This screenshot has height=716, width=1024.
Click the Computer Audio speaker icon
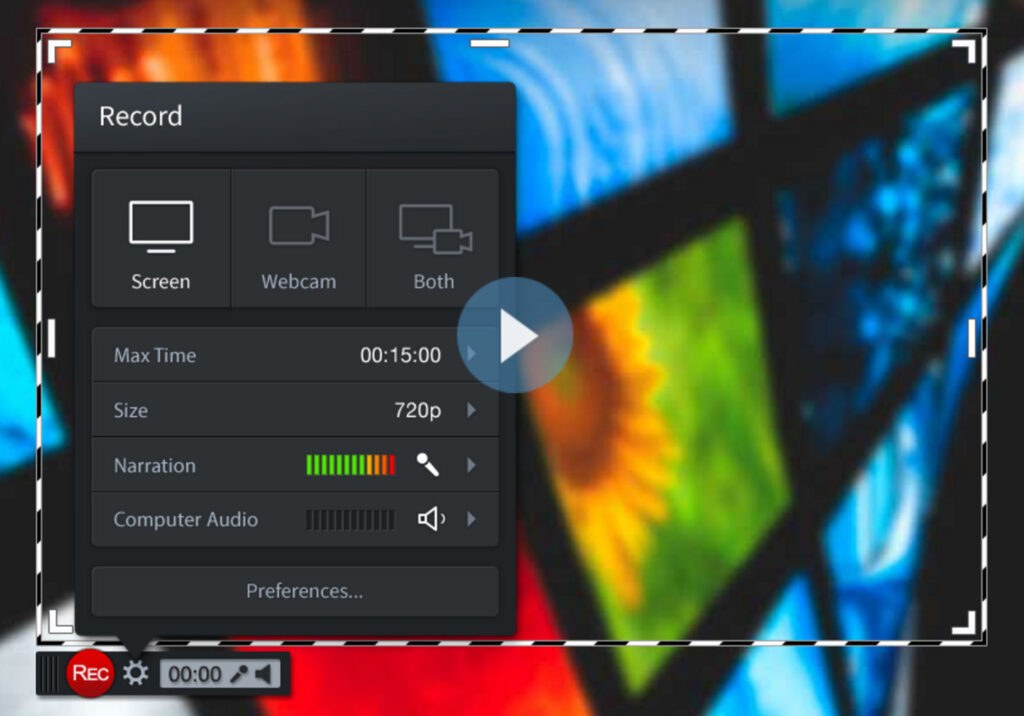coord(431,519)
